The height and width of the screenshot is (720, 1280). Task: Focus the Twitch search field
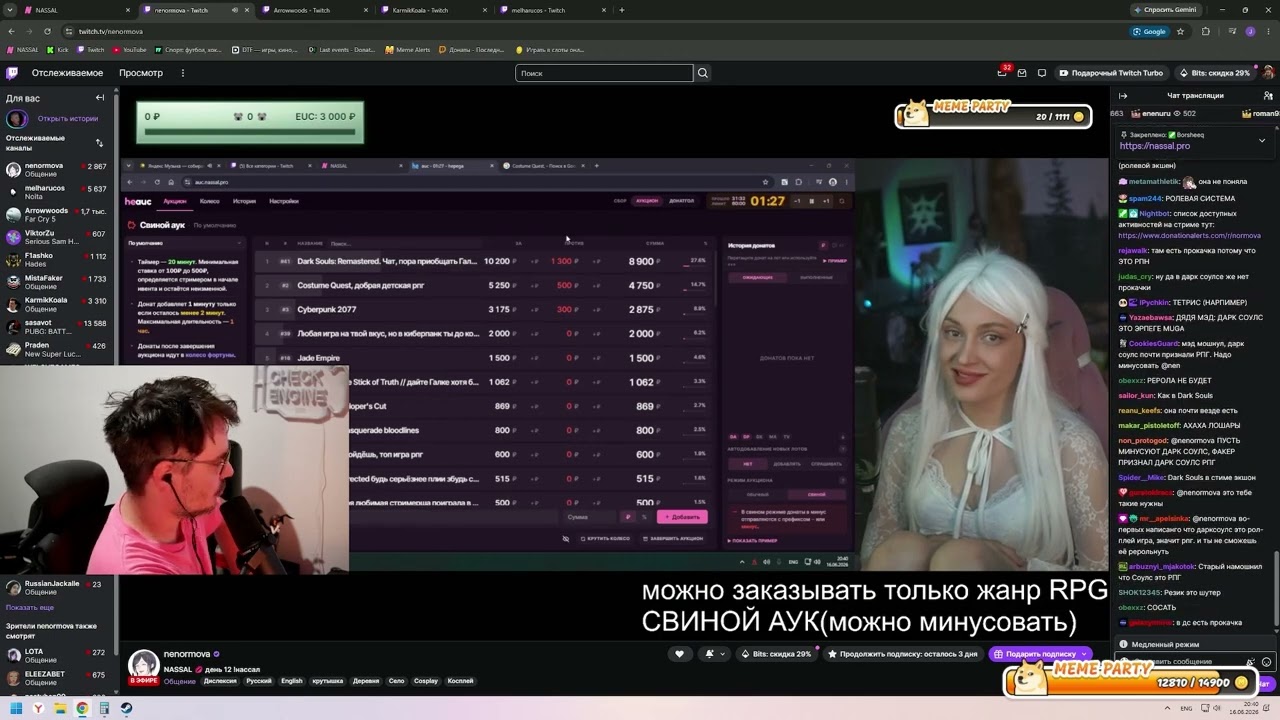pyautogui.click(x=604, y=73)
